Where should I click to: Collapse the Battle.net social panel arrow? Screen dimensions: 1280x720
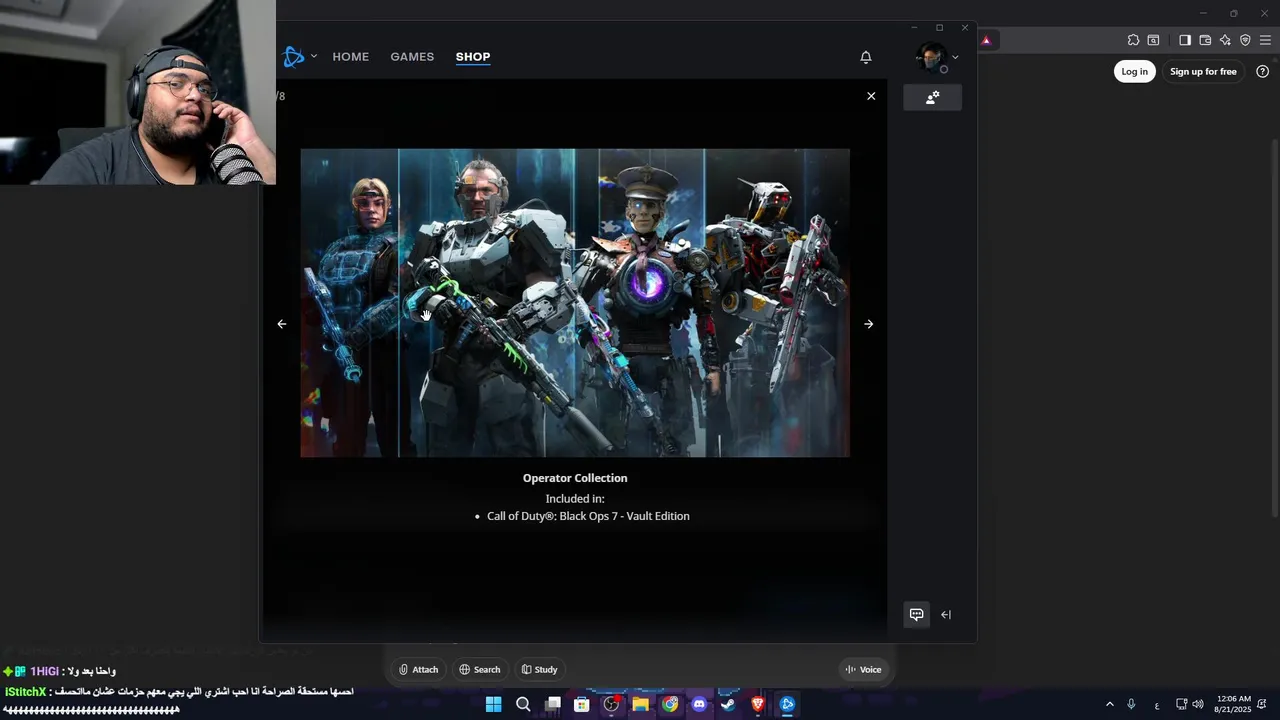pyautogui.click(x=946, y=615)
